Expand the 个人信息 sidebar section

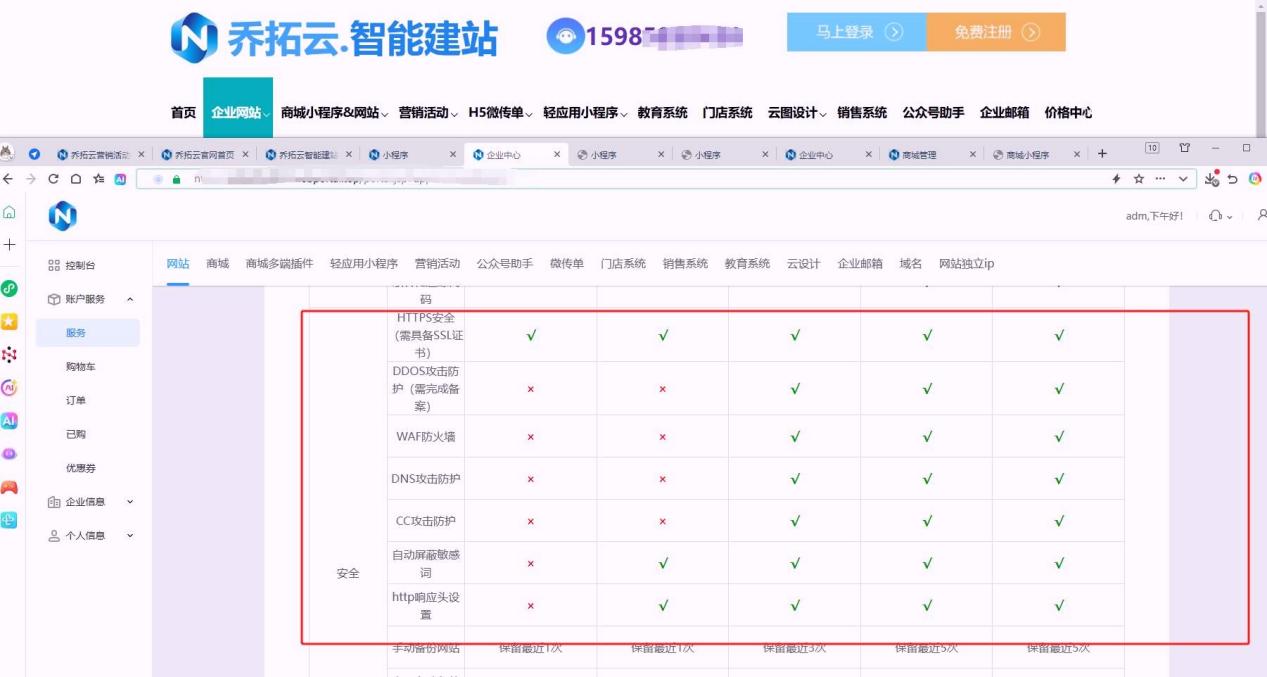tap(130, 536)
